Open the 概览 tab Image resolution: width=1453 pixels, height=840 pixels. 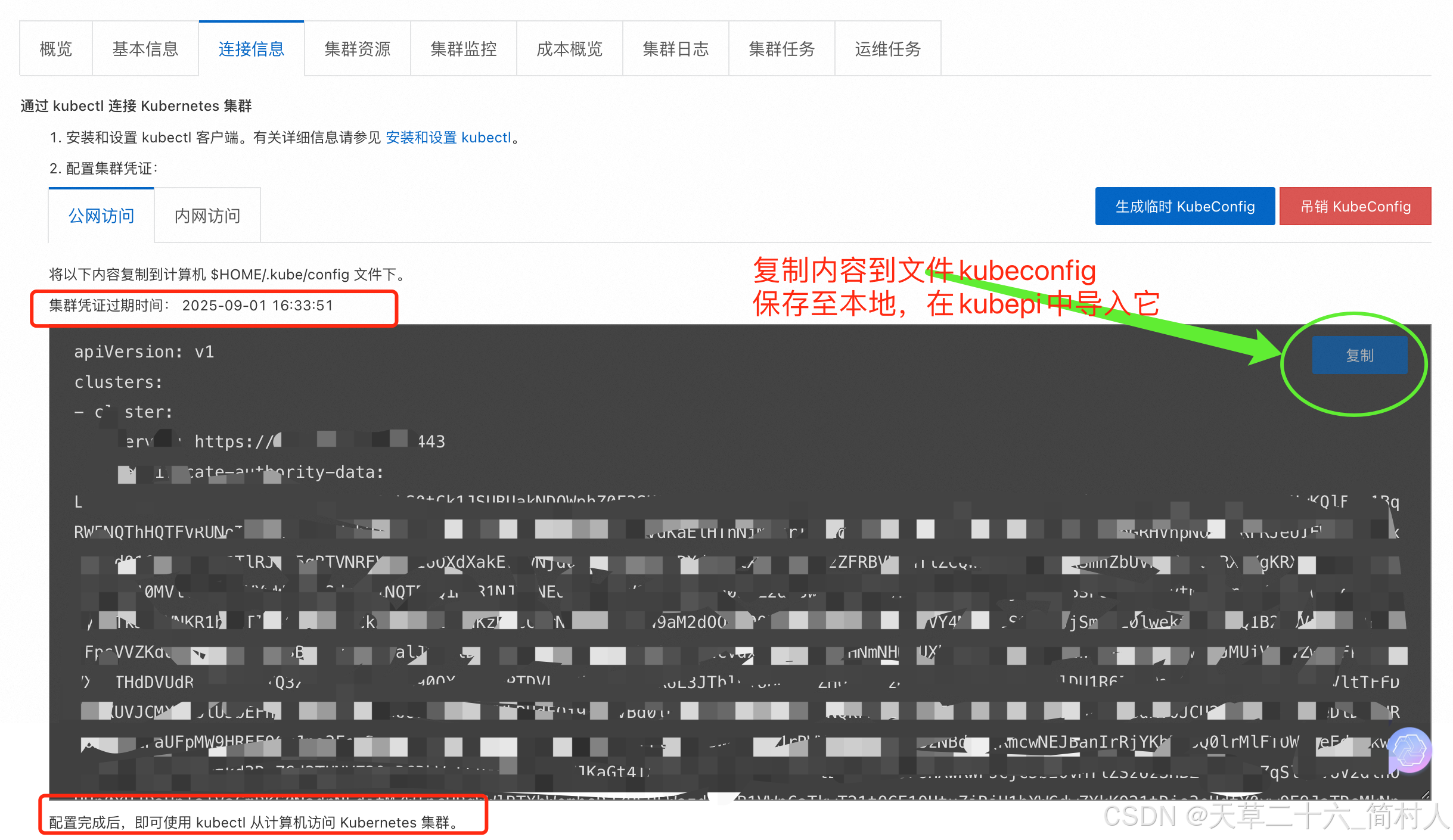(56, 49)
